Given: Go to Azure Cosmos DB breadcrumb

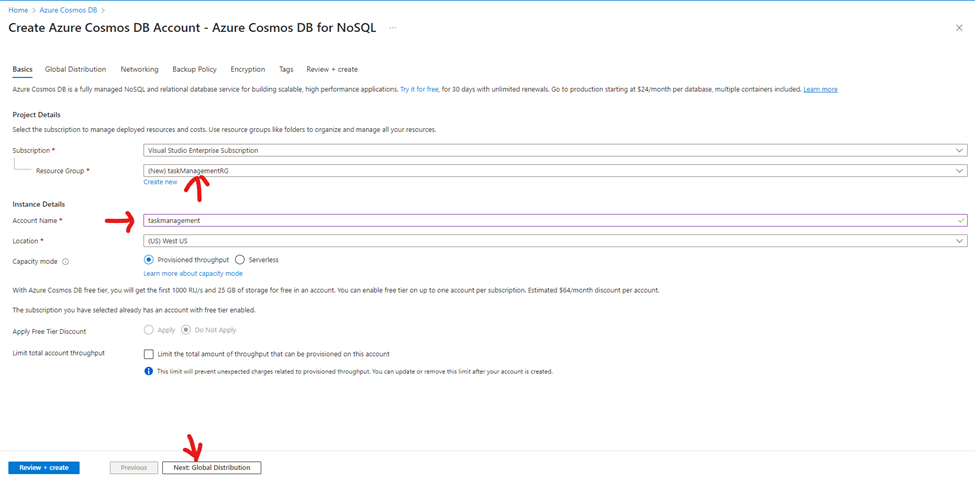Looking at the screenshot, I should 68,10.
